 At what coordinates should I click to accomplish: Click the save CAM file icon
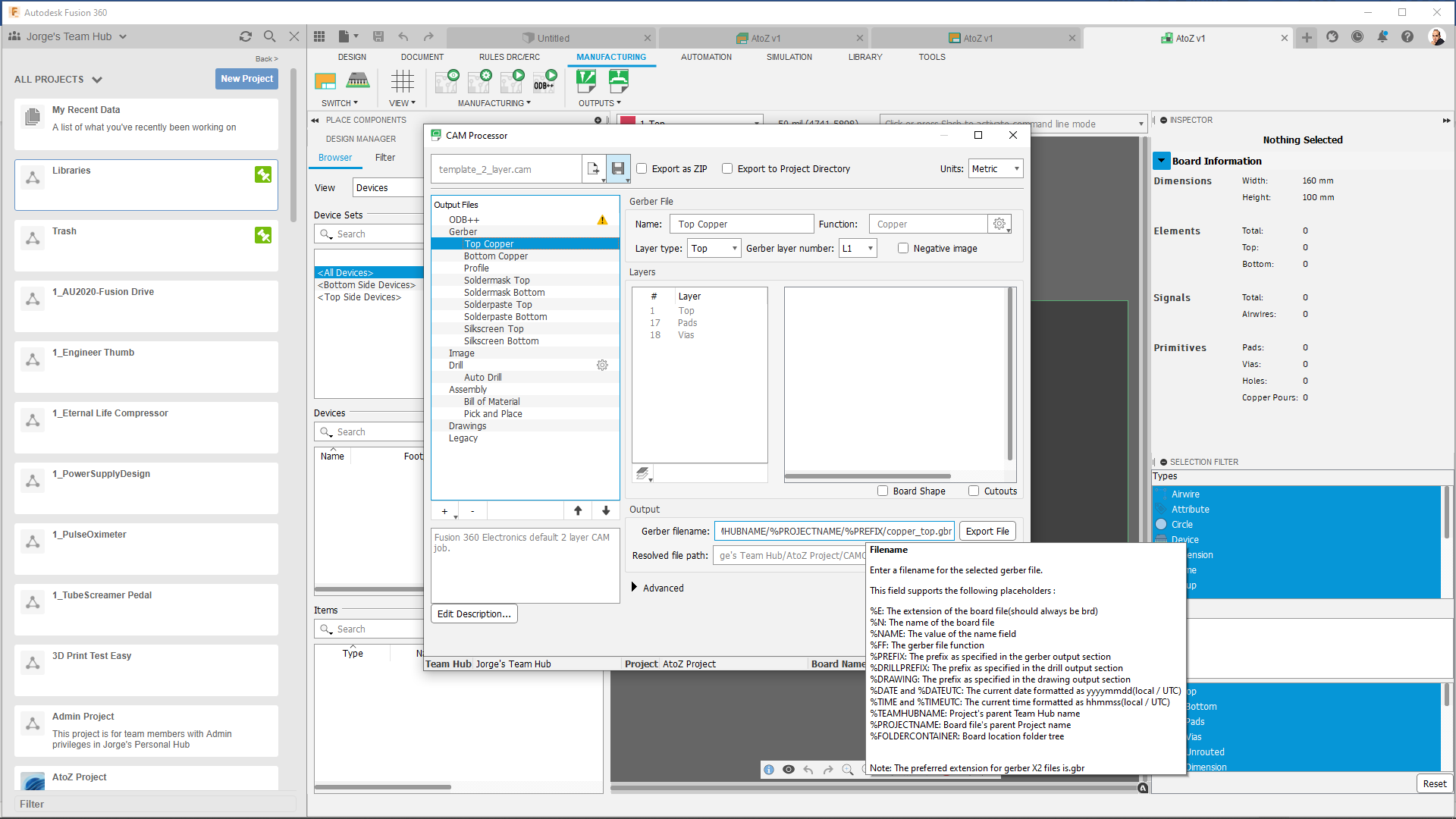(618, 168)
